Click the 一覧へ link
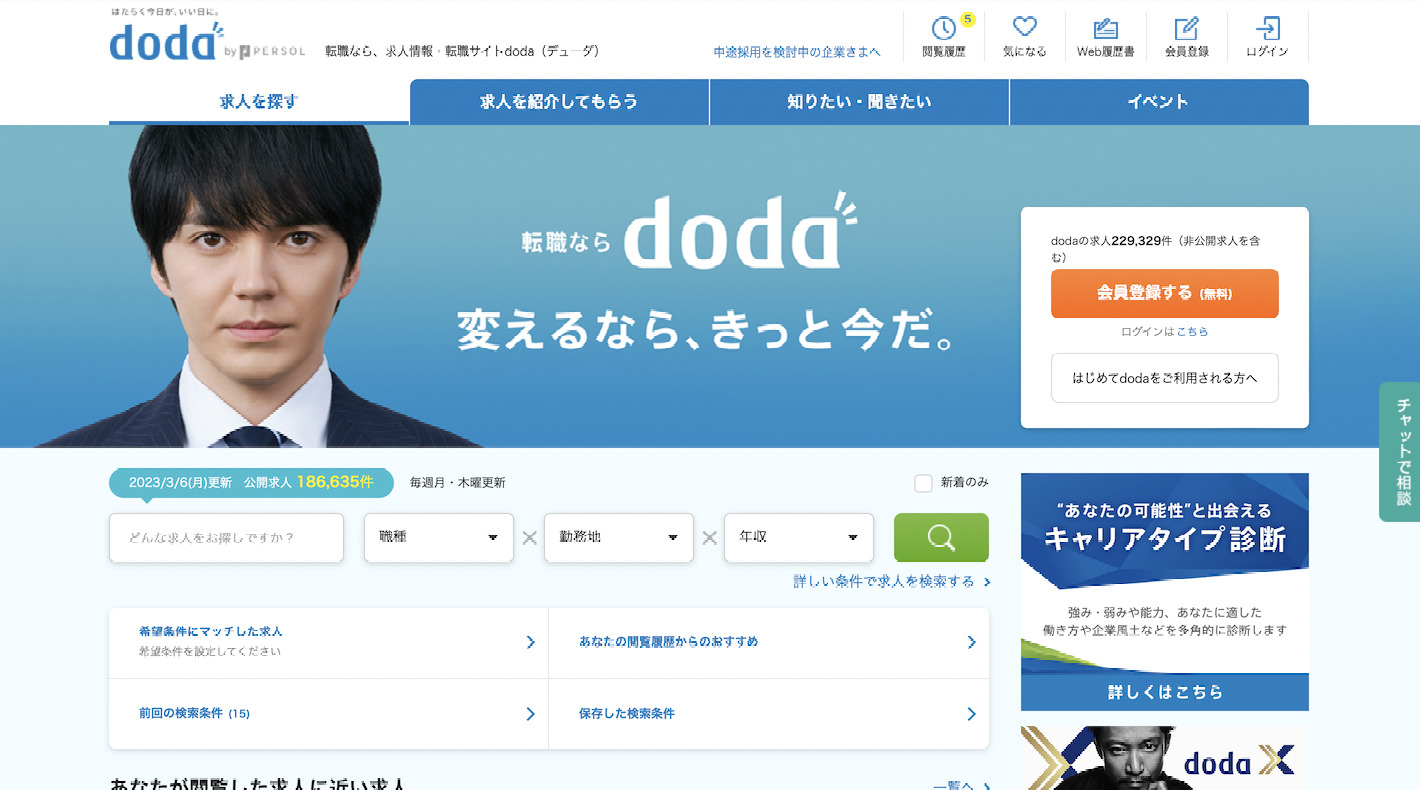Screen dimensions: 1420x790 pos(961,786)
